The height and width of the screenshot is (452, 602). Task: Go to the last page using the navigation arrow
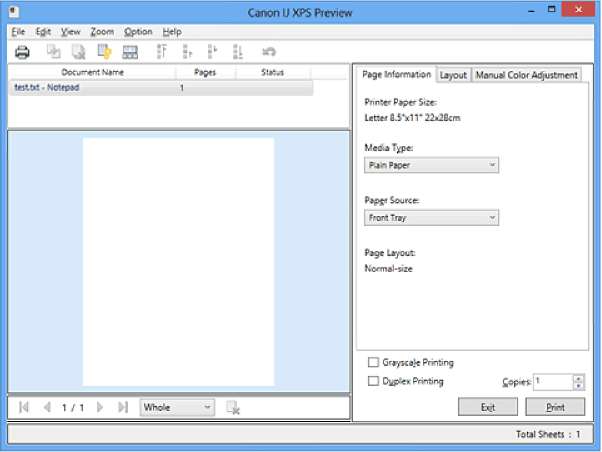tap(123, 407)
